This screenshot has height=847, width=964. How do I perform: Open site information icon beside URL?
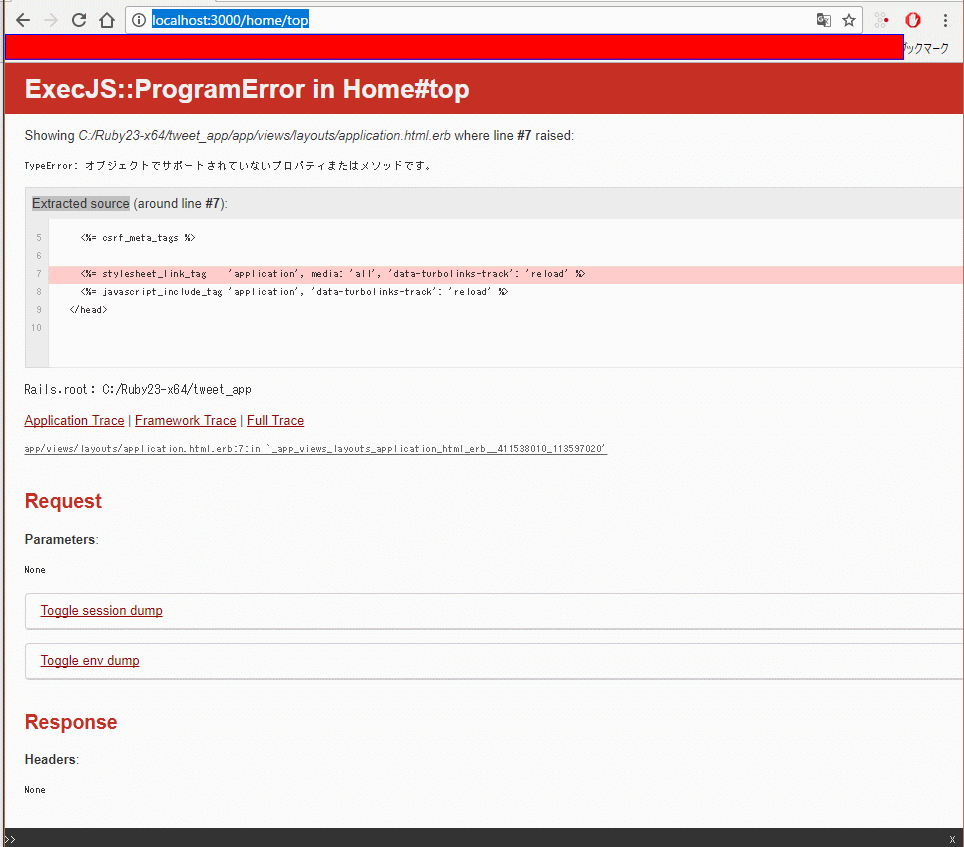pyautogui.click(x=139, y=20)
